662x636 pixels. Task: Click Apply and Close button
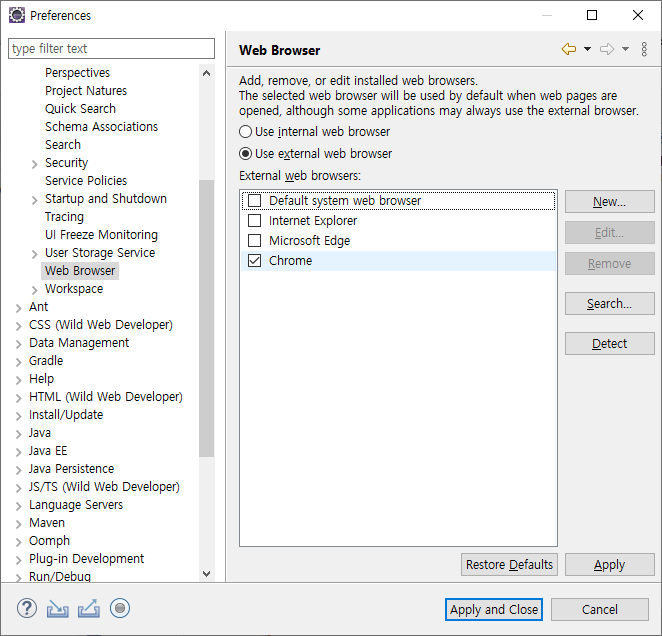click(x=494, y=609)
